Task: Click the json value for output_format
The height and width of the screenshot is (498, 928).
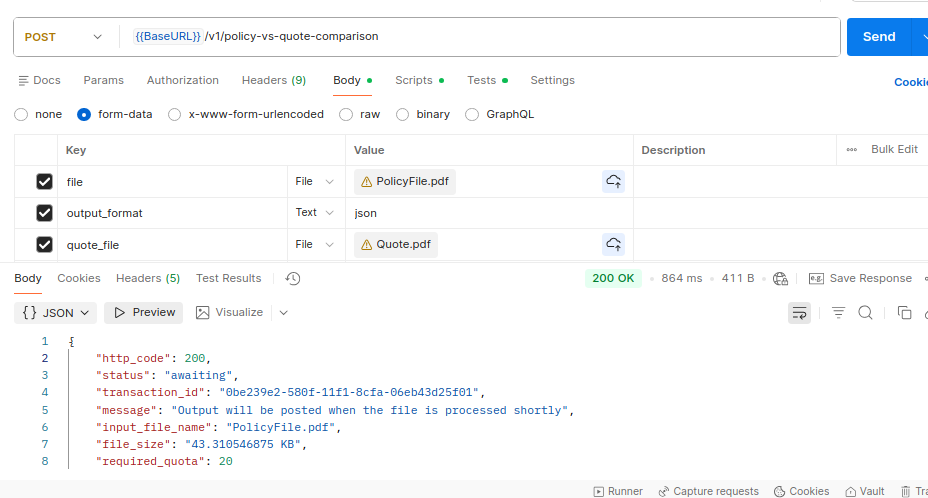Action: [x=365, y=213]
